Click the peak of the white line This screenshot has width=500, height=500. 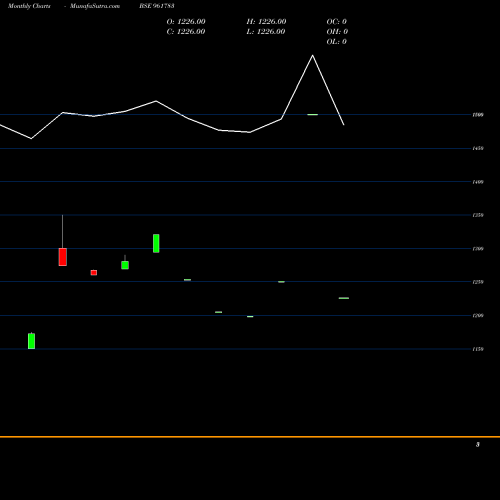[312, 55]
